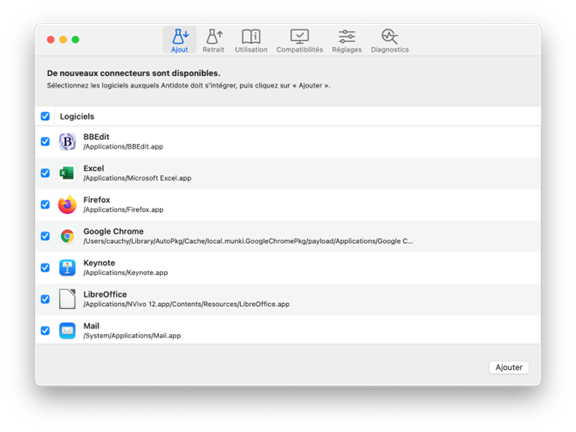Switch to the Retrait tab
This screenshot has width=576, height=432.
(x=213, y=40)
